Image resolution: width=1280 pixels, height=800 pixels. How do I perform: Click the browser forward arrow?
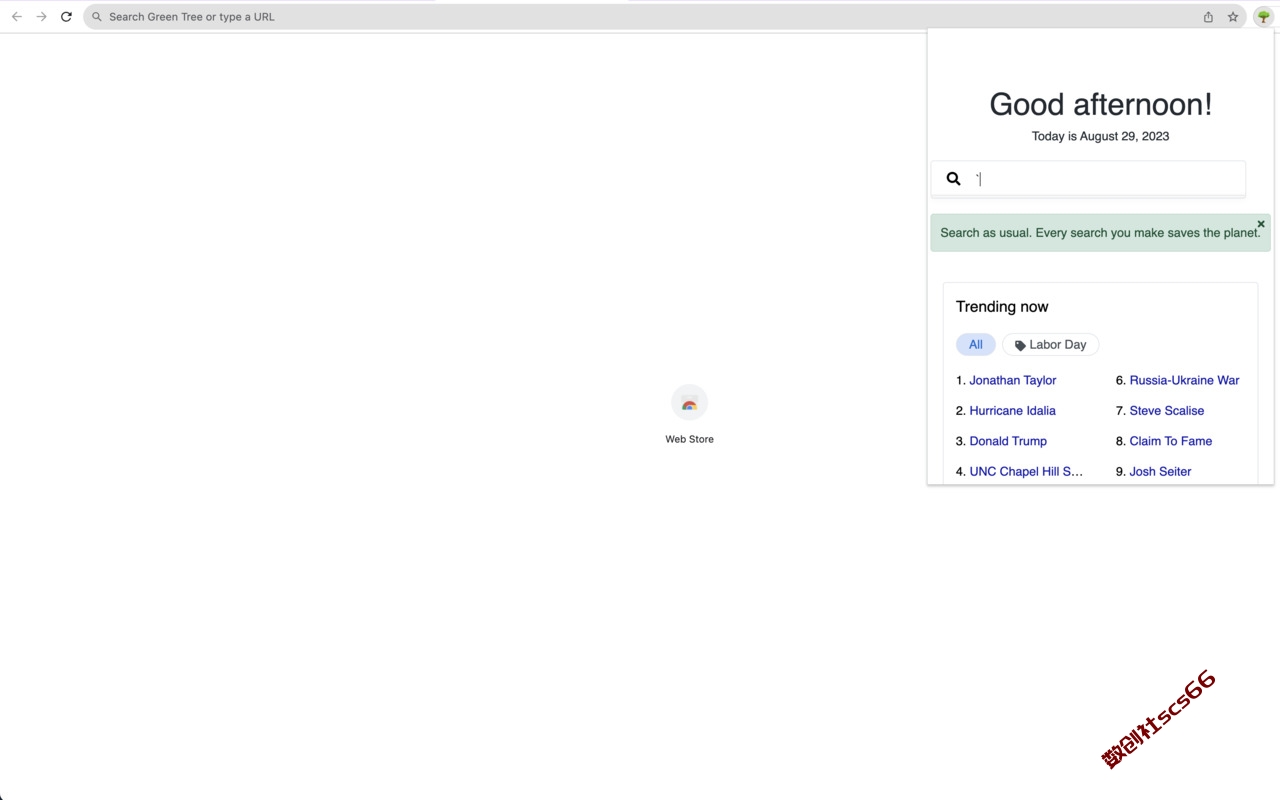42,17
